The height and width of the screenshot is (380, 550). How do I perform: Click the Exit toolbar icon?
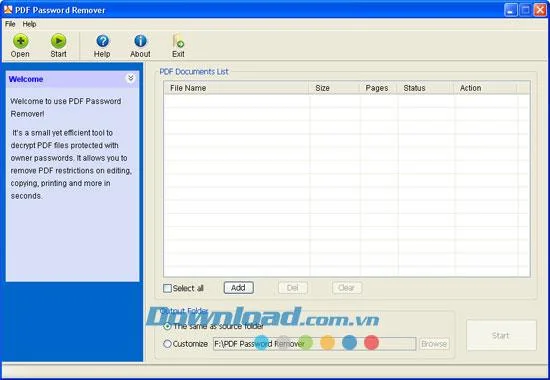[179, 41]
